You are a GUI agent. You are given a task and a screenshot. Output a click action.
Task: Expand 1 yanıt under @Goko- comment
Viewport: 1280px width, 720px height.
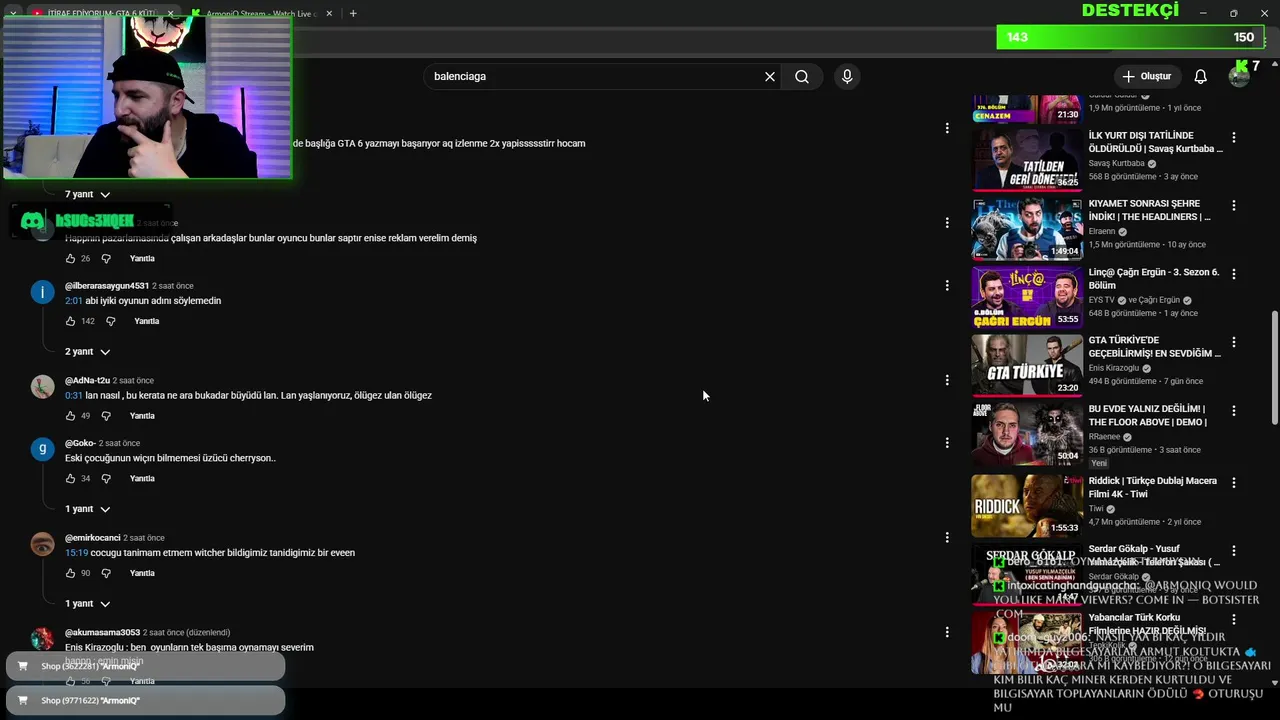(x=87, y=509)
